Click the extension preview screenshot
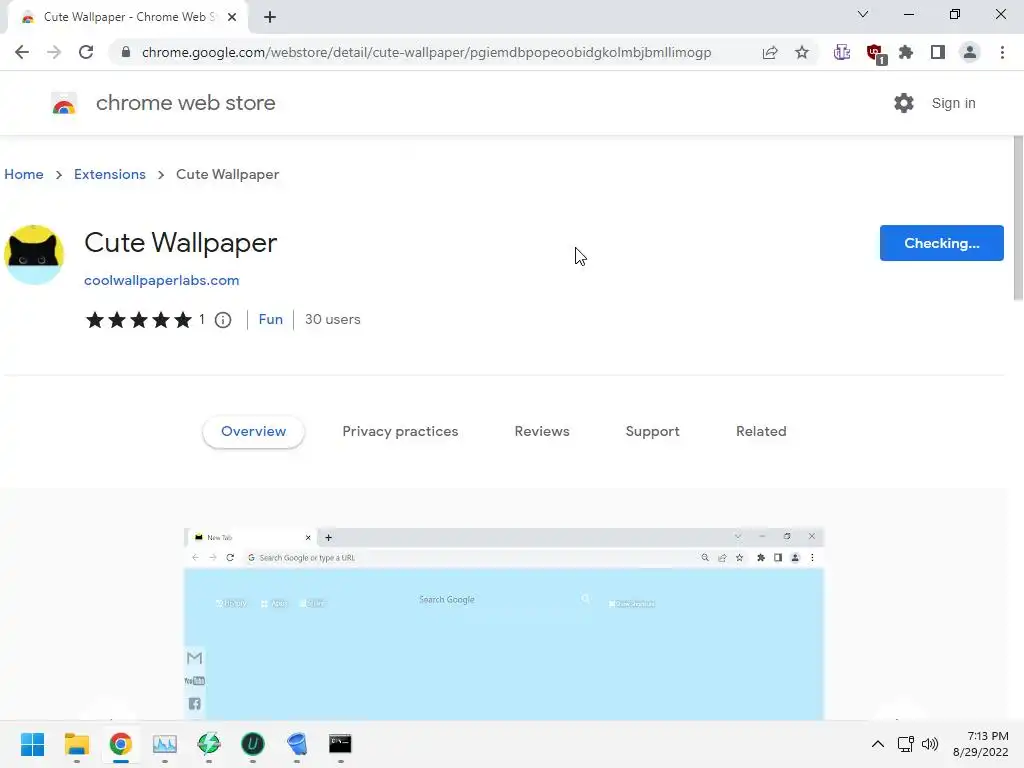 click(504, 624)
